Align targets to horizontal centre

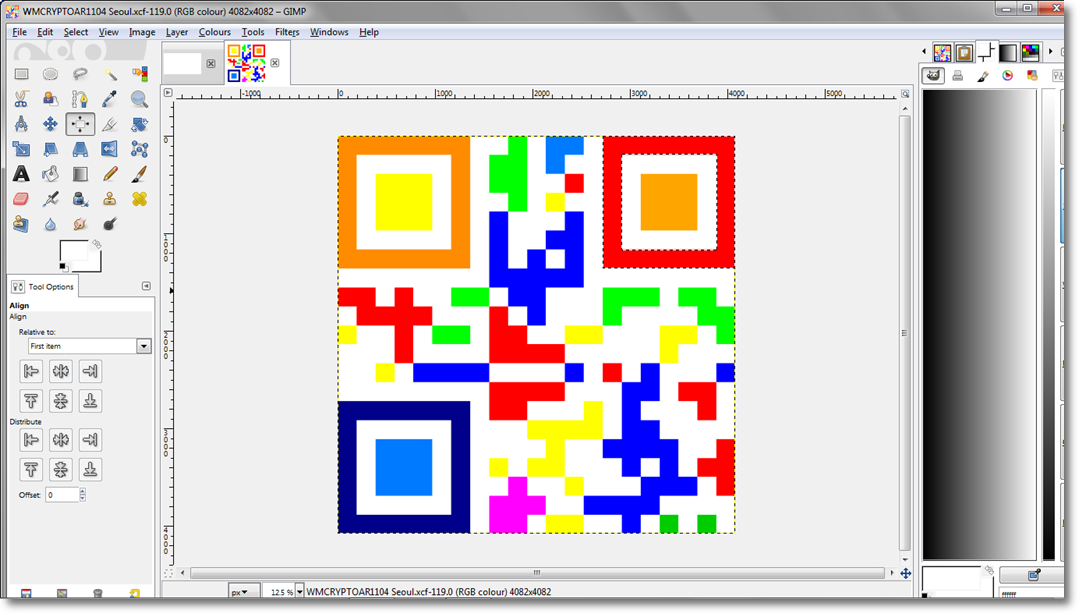coord(61,371)
